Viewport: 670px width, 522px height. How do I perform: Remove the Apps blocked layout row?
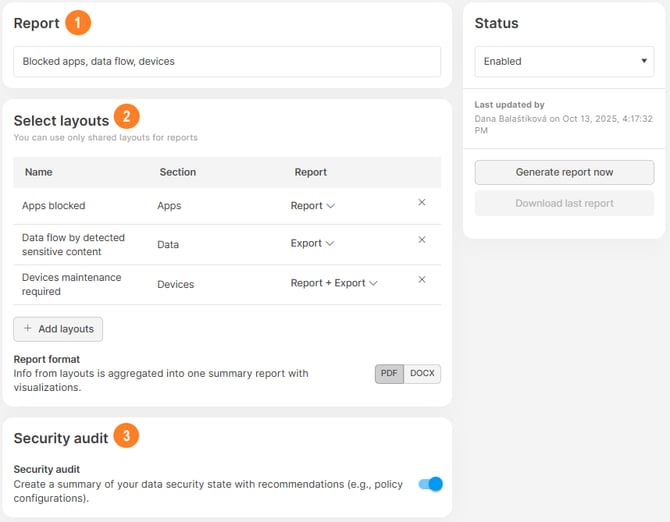[x=421, y=203]
